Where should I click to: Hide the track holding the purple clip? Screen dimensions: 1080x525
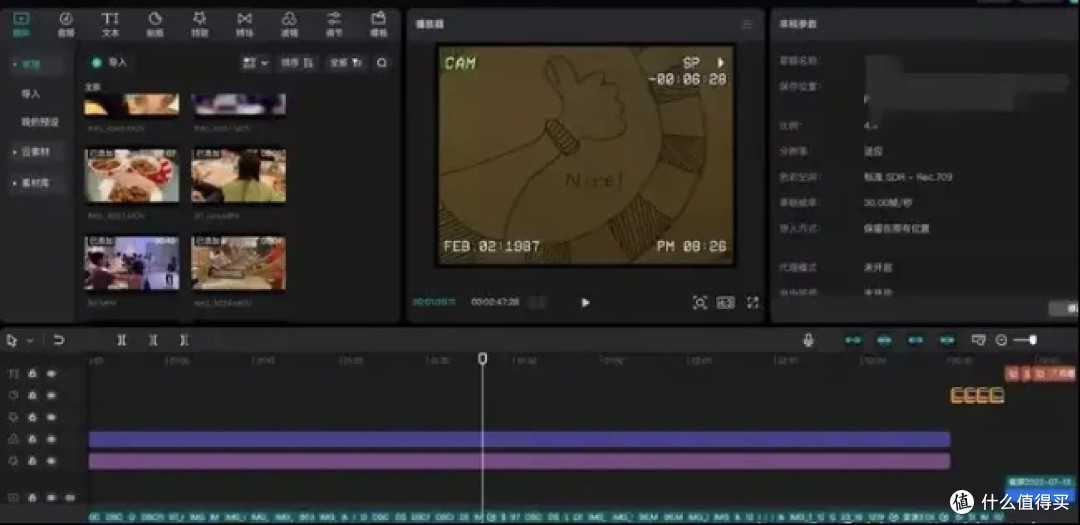[51, 461]
